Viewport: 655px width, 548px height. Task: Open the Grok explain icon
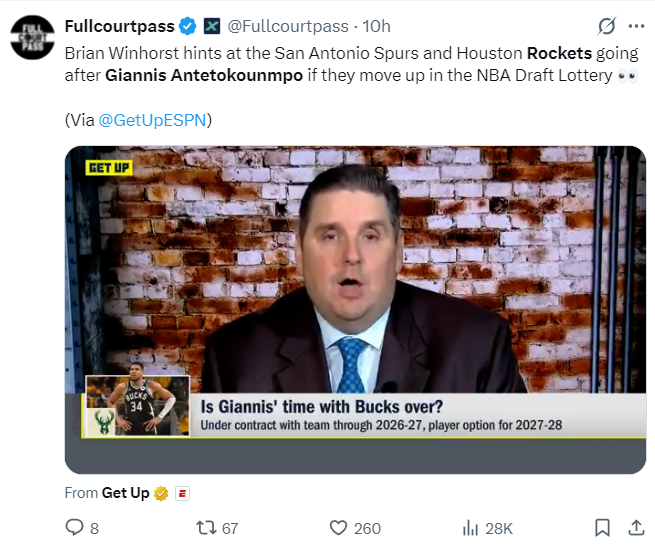[607, 26]
